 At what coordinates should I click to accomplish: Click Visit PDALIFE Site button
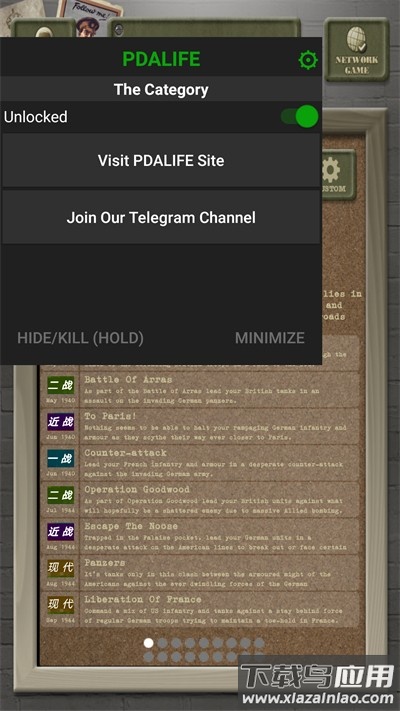(x=161, y=161)
